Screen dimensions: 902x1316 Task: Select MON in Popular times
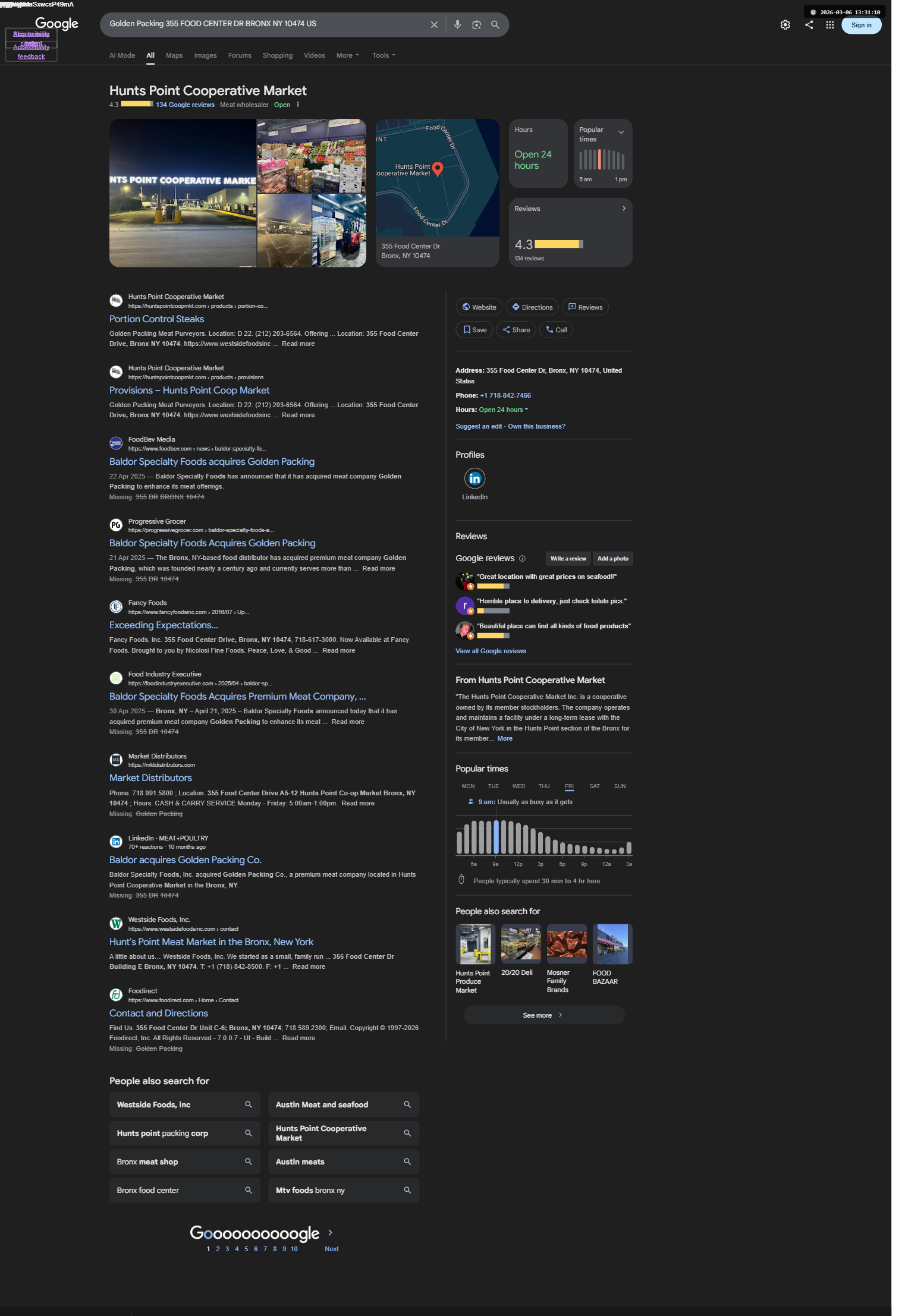[468, 786]
